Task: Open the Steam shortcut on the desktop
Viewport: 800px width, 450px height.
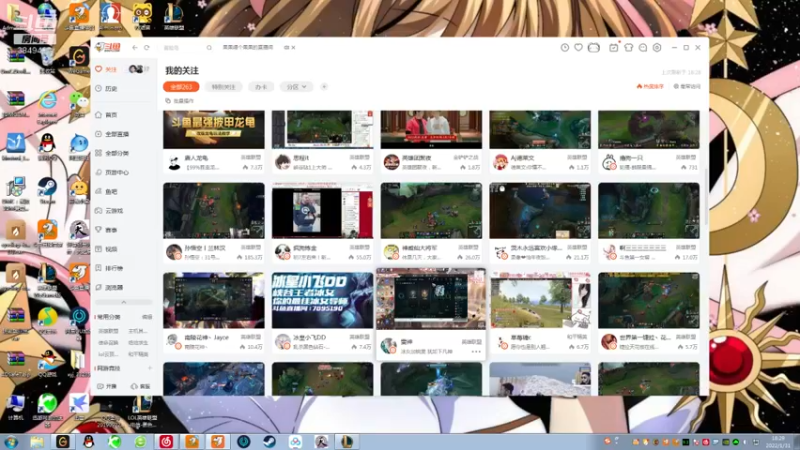Action: click(x=47, y=190)
